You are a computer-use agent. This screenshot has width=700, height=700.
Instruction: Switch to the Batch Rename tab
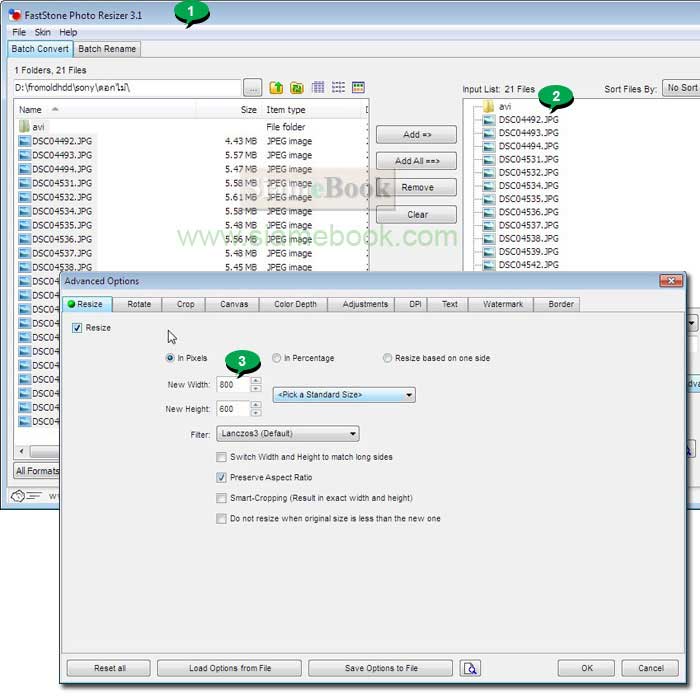107,49
